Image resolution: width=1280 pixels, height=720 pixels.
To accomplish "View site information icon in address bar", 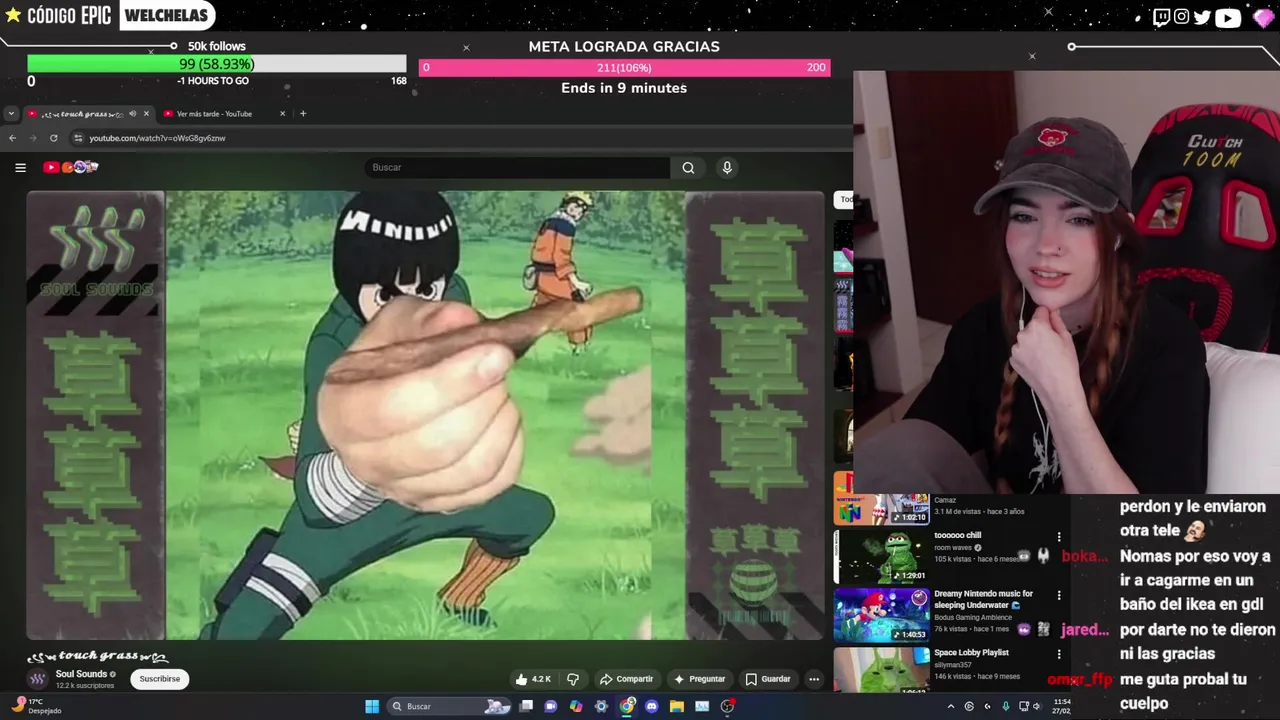I will pos(76,138).
